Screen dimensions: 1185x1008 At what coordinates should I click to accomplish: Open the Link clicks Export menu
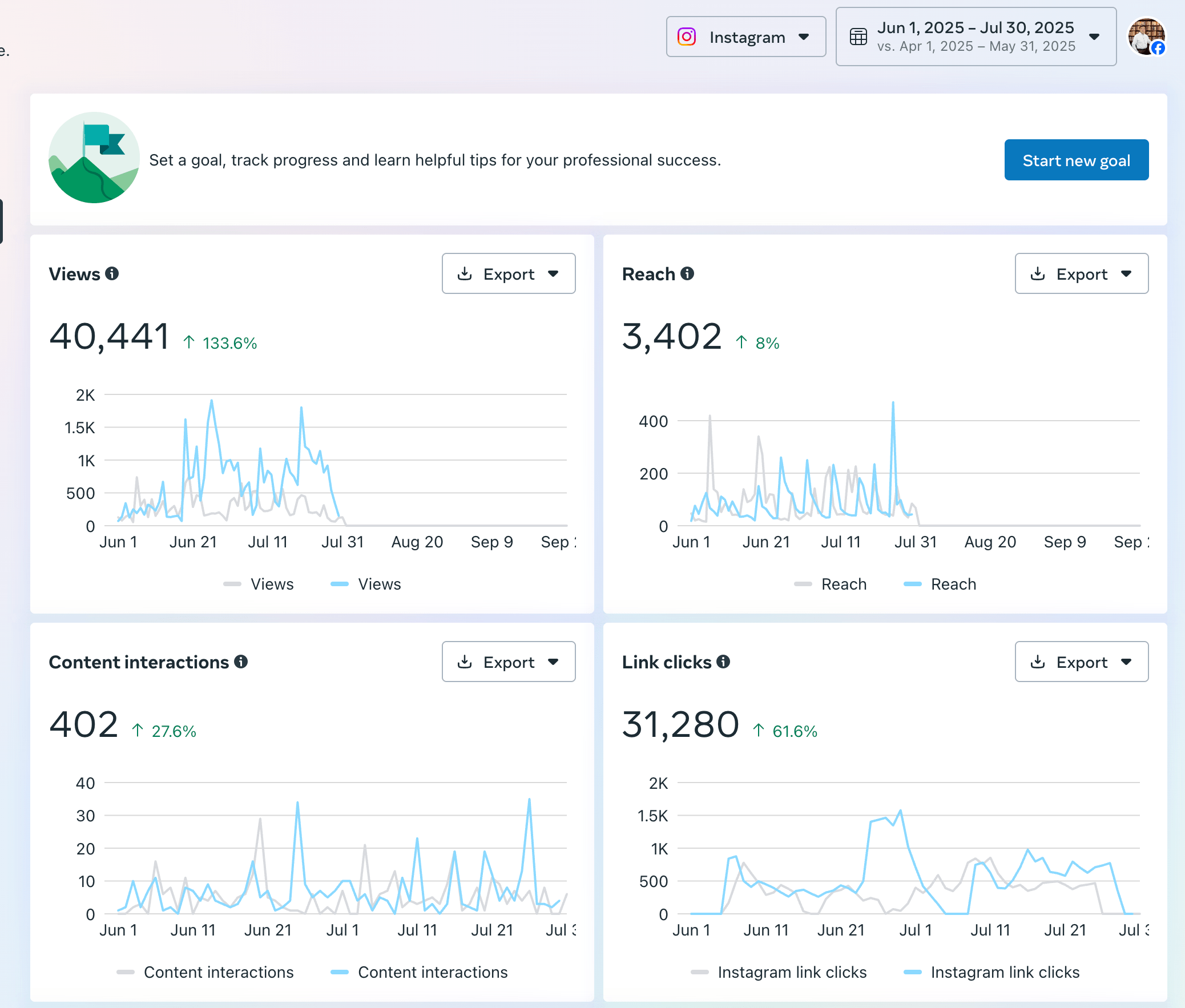point(1081,662)
